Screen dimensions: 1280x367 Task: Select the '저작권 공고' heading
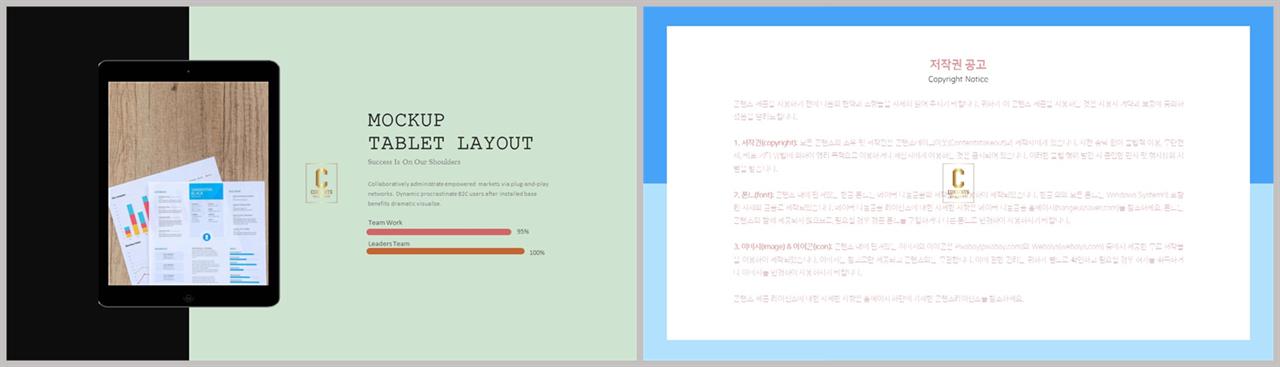[x=958, y=64]
